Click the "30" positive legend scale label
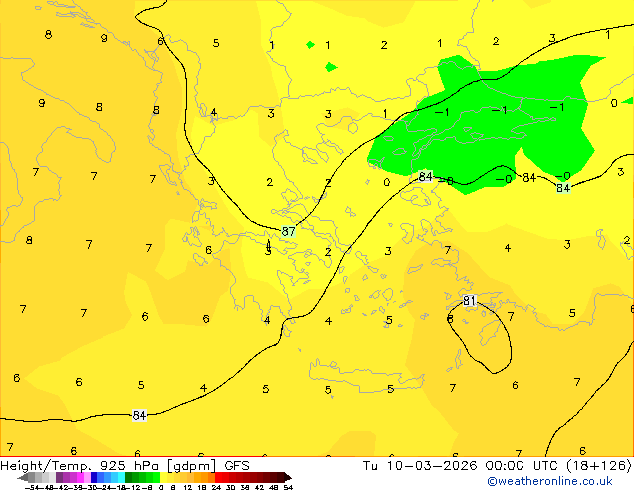The height and width of the screenshot is (490, 634). 230,487
